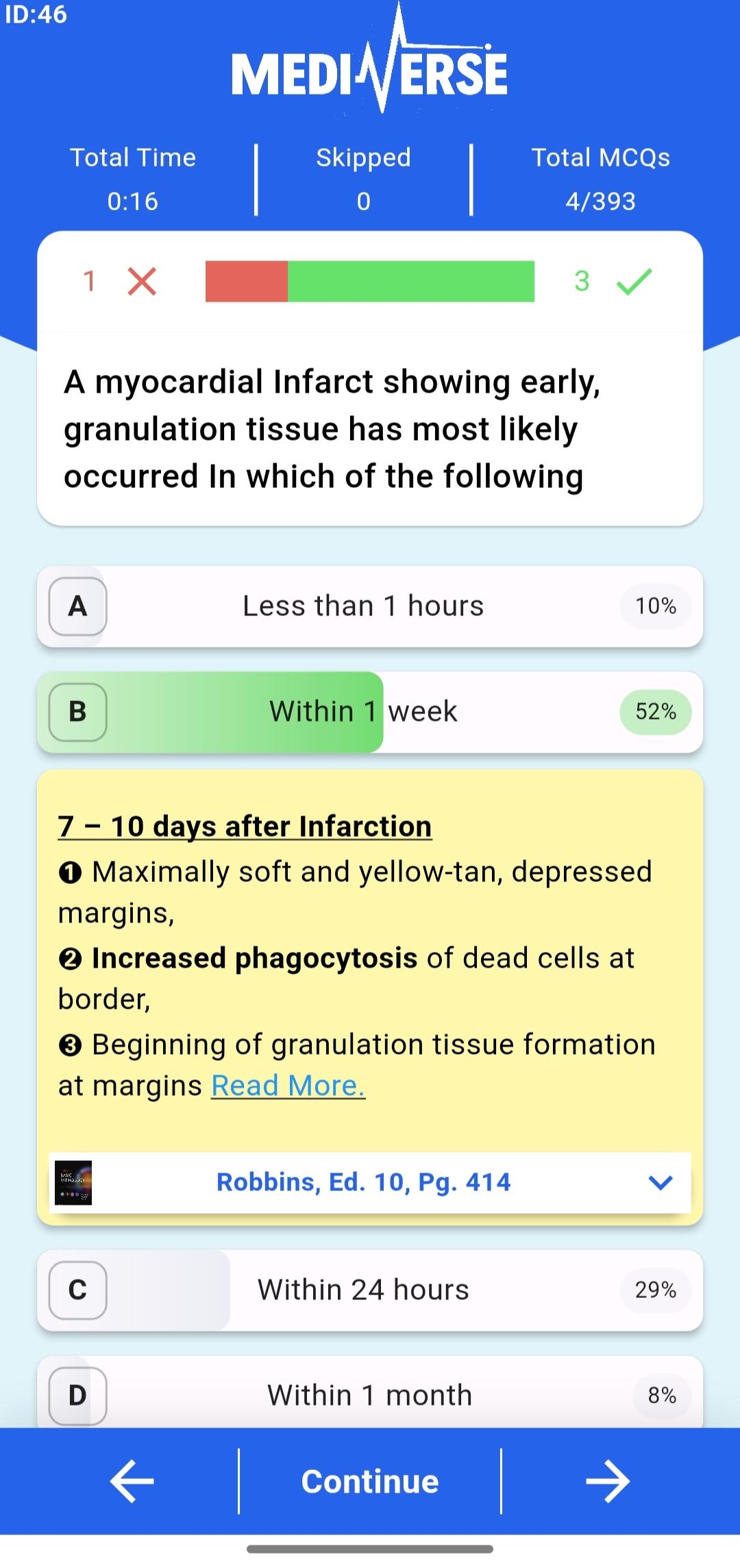Tap the Robbins book cover thumbnail
The image size is (740, 1568).
point(73,1182)
